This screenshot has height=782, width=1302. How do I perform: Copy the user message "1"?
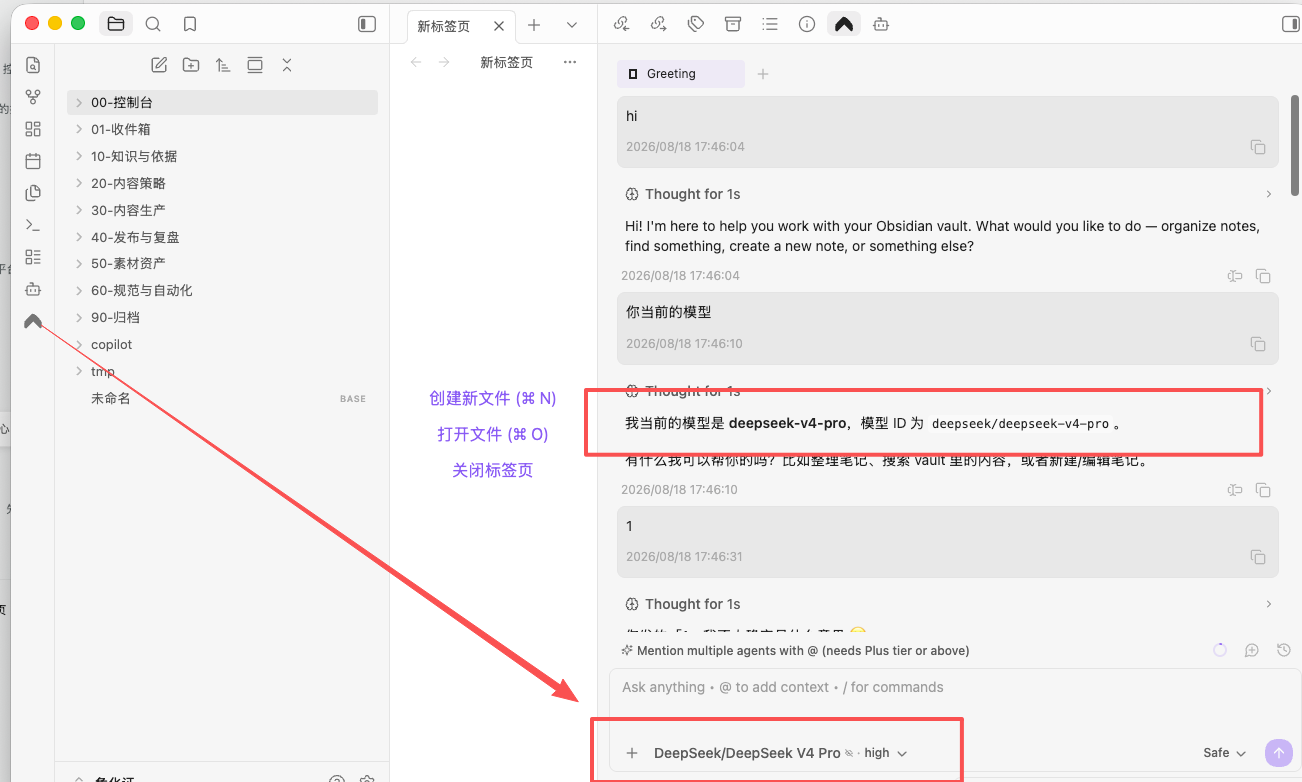click(1258, 557)
